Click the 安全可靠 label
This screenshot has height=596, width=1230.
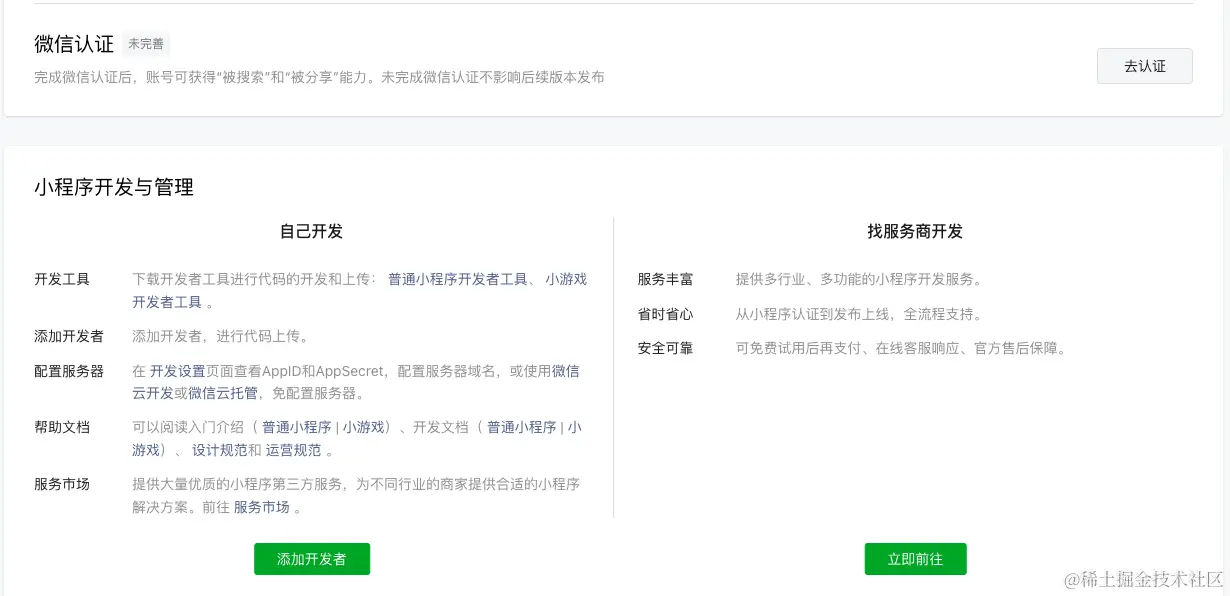point(666,349)
